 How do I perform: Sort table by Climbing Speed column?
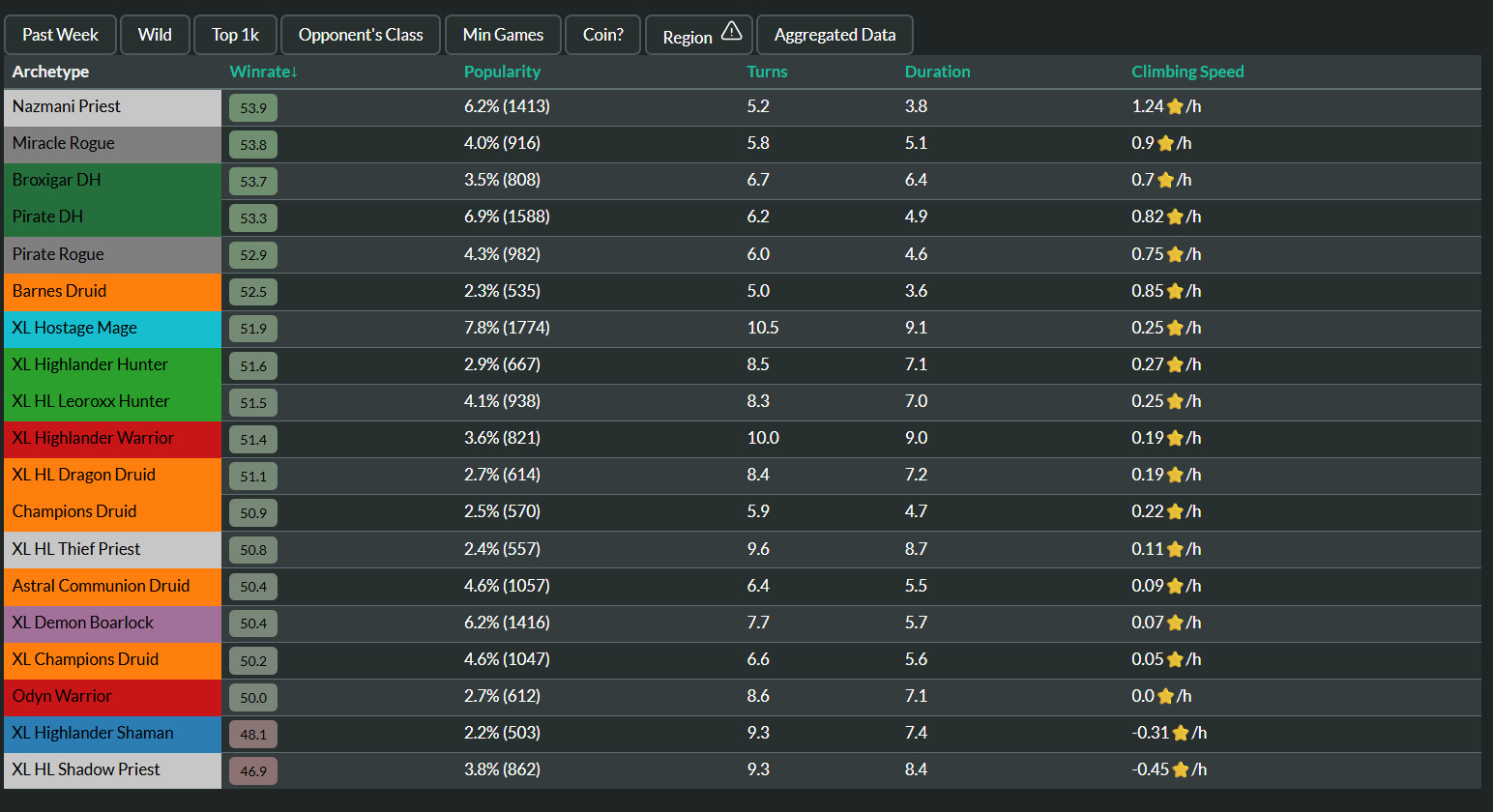[x=1187, y=72]
